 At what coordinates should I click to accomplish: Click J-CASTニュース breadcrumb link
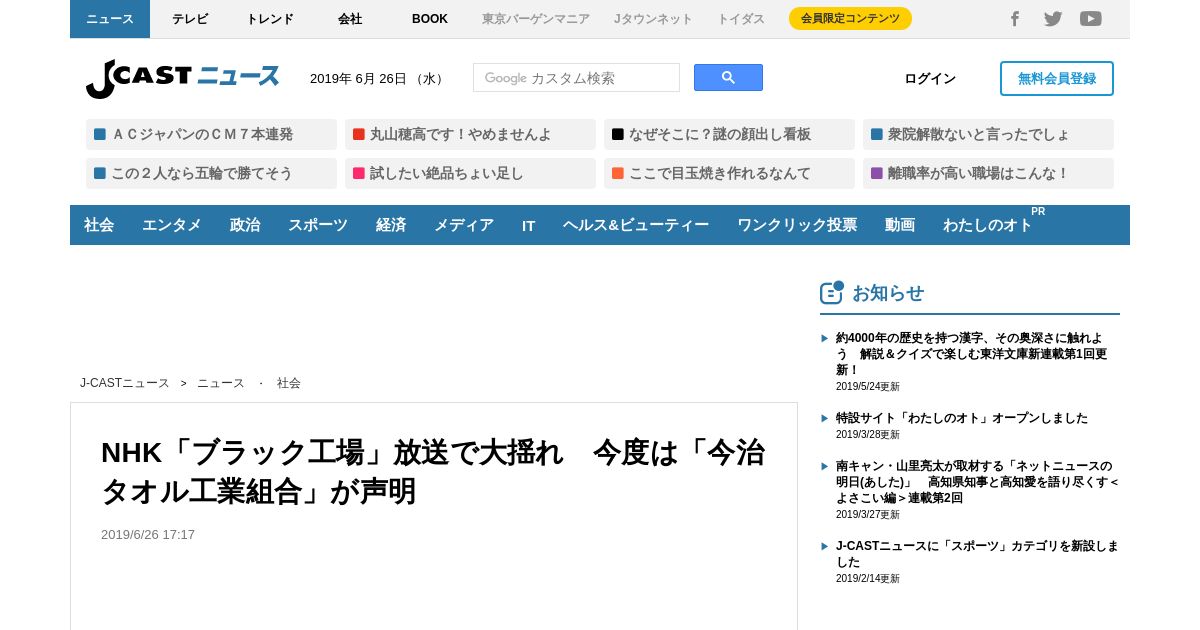click(x=125, y=383)
